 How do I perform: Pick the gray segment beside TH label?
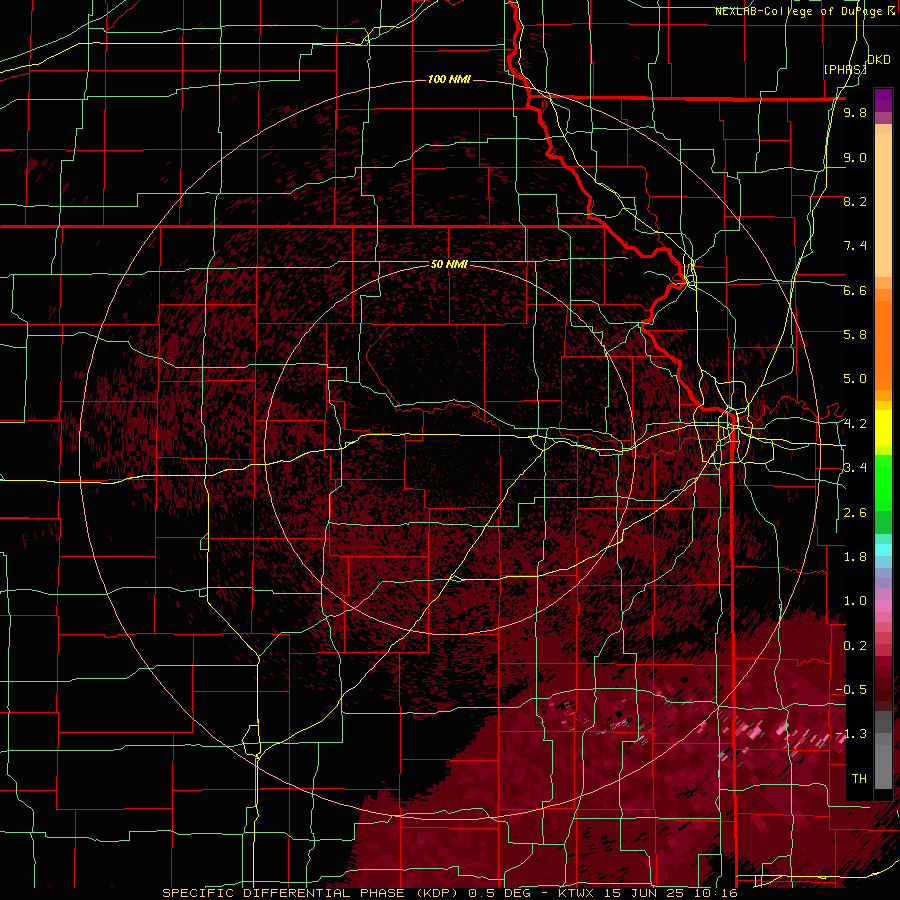pos(883,766)
